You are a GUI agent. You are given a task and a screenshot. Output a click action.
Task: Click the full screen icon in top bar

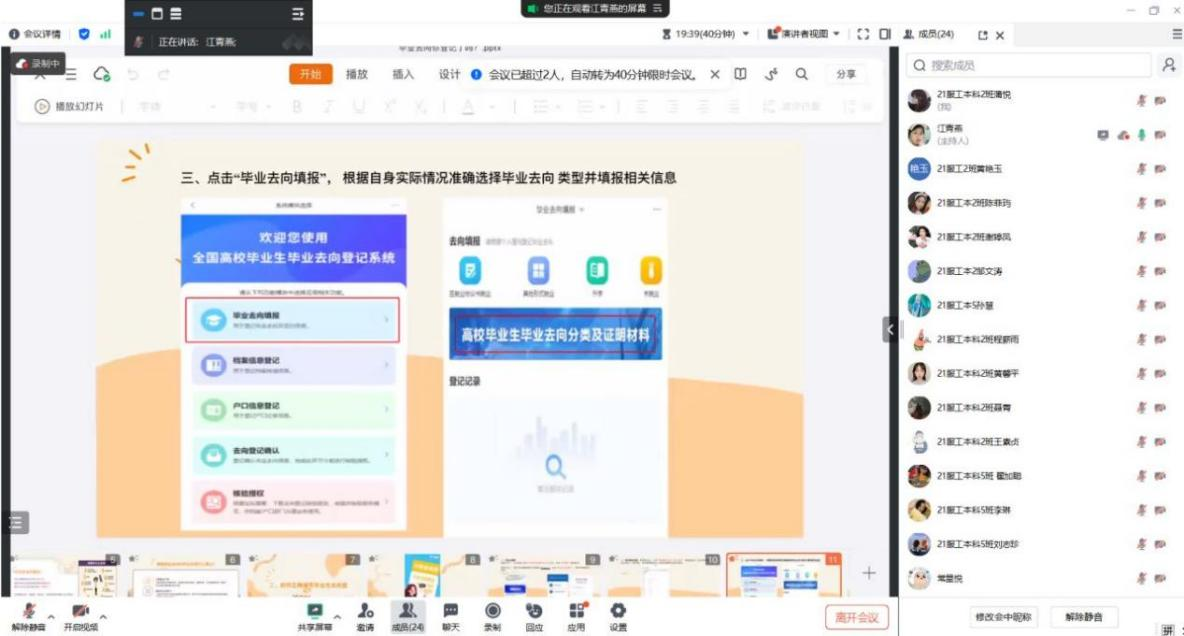[x=863, y=34]
